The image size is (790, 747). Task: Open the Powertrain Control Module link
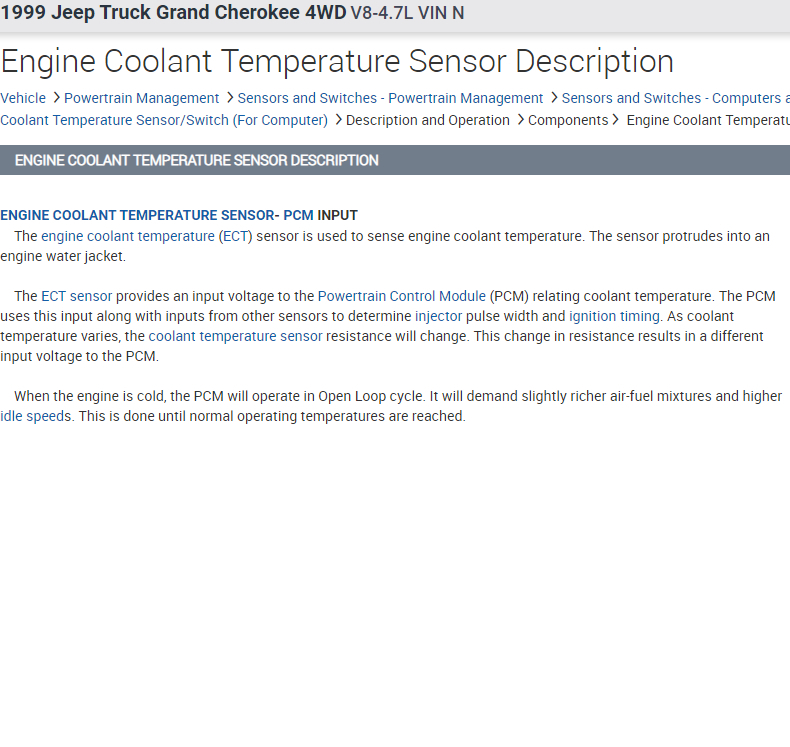tap(401, 296)
